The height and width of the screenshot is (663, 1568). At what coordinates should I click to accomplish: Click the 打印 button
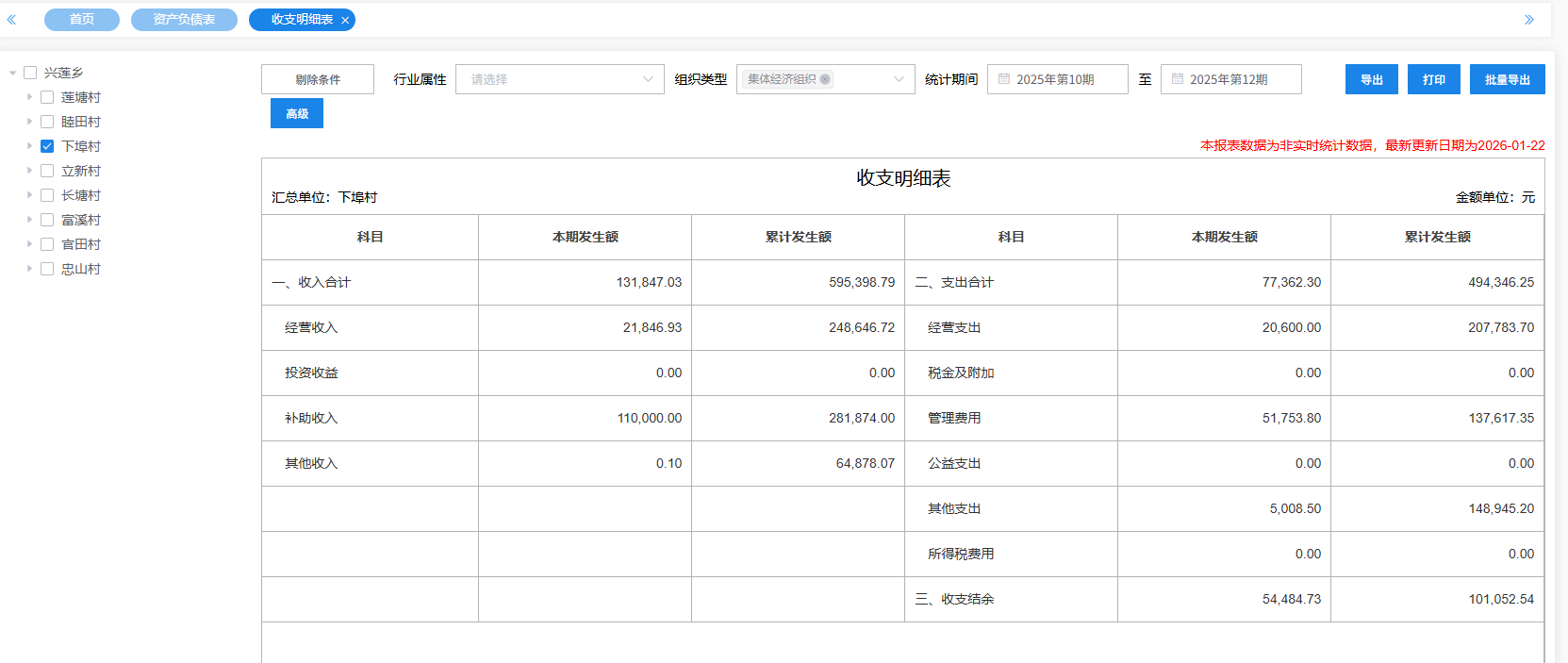tap(1433, 79)
